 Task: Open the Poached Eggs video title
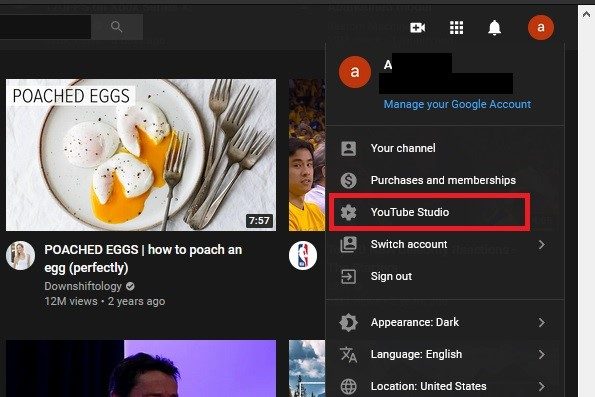(x=143, y=258)
